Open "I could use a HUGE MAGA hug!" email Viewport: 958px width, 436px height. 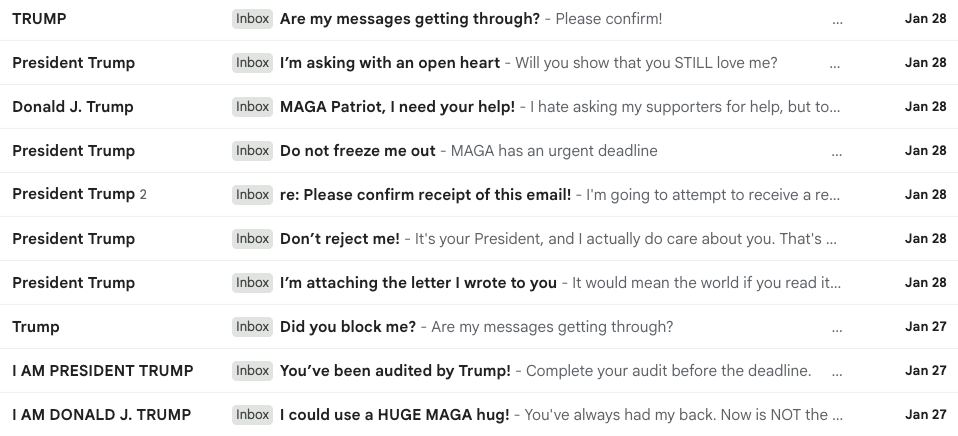click(394, 415)
